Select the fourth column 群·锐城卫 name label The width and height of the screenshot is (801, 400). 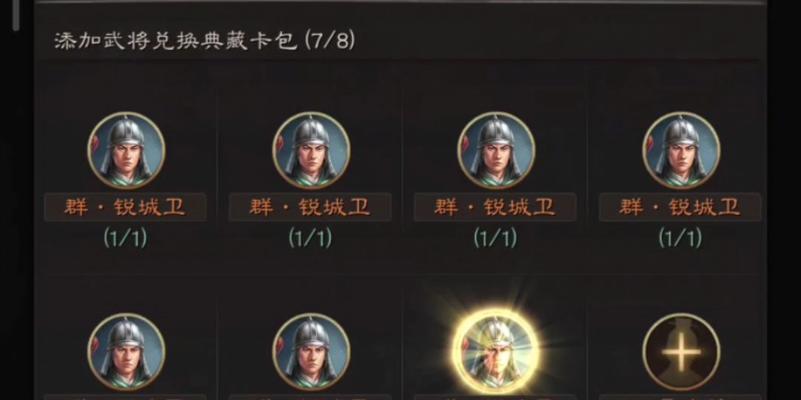coord(680,207)
